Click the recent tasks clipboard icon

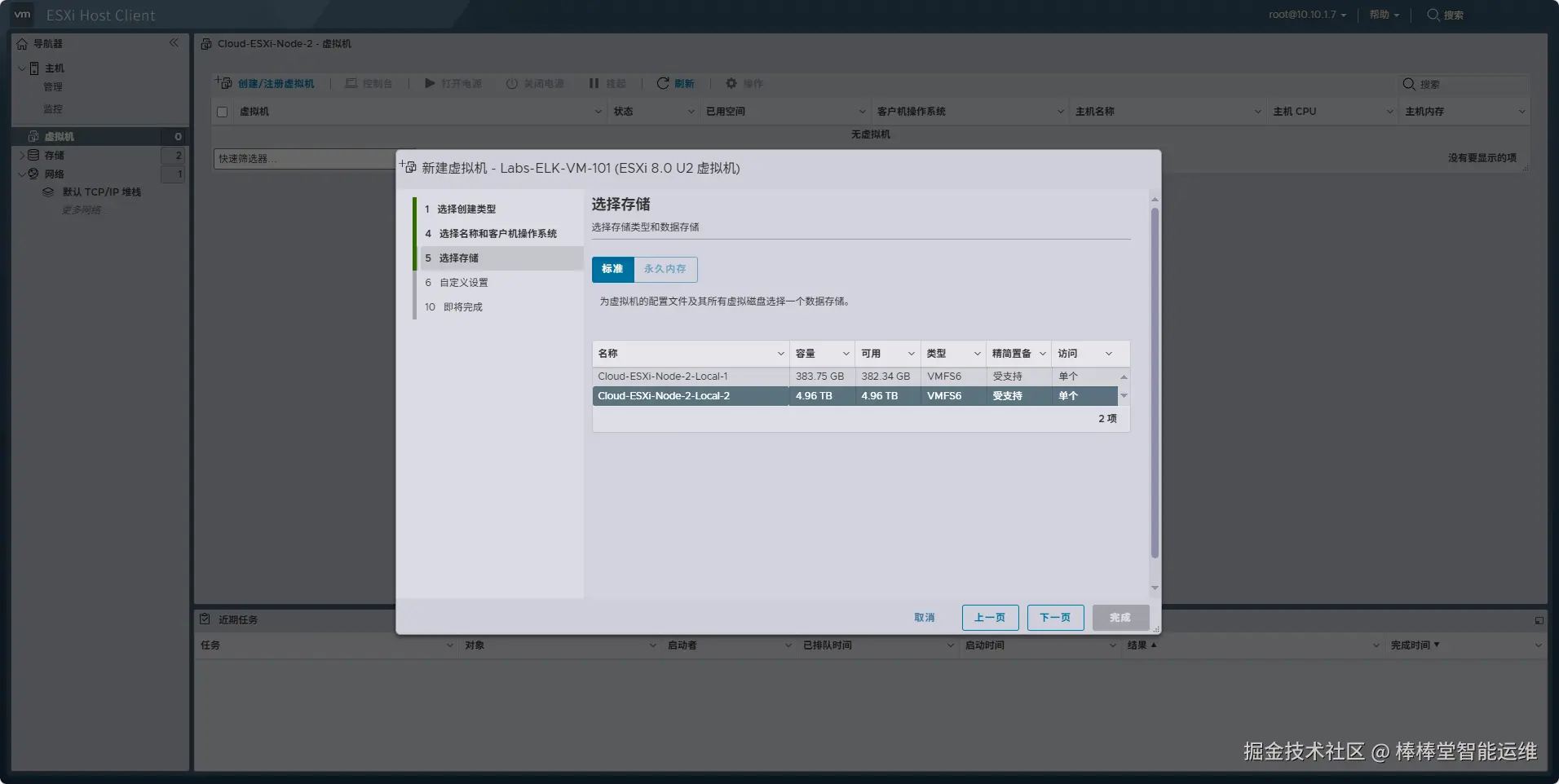(x=205, y=619)
